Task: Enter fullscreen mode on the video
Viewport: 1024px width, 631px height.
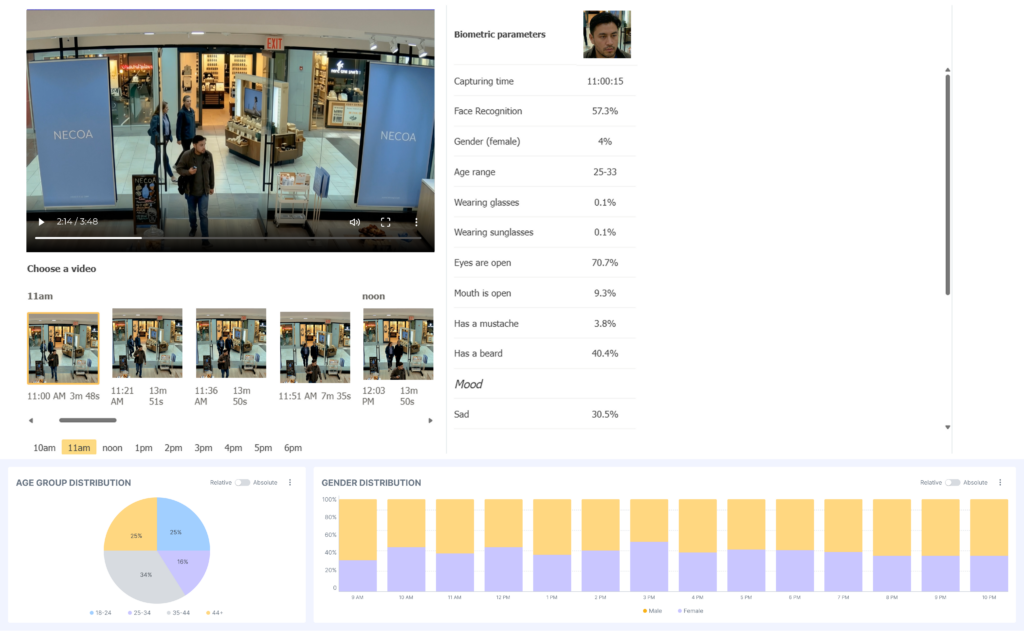Action: 385,222
